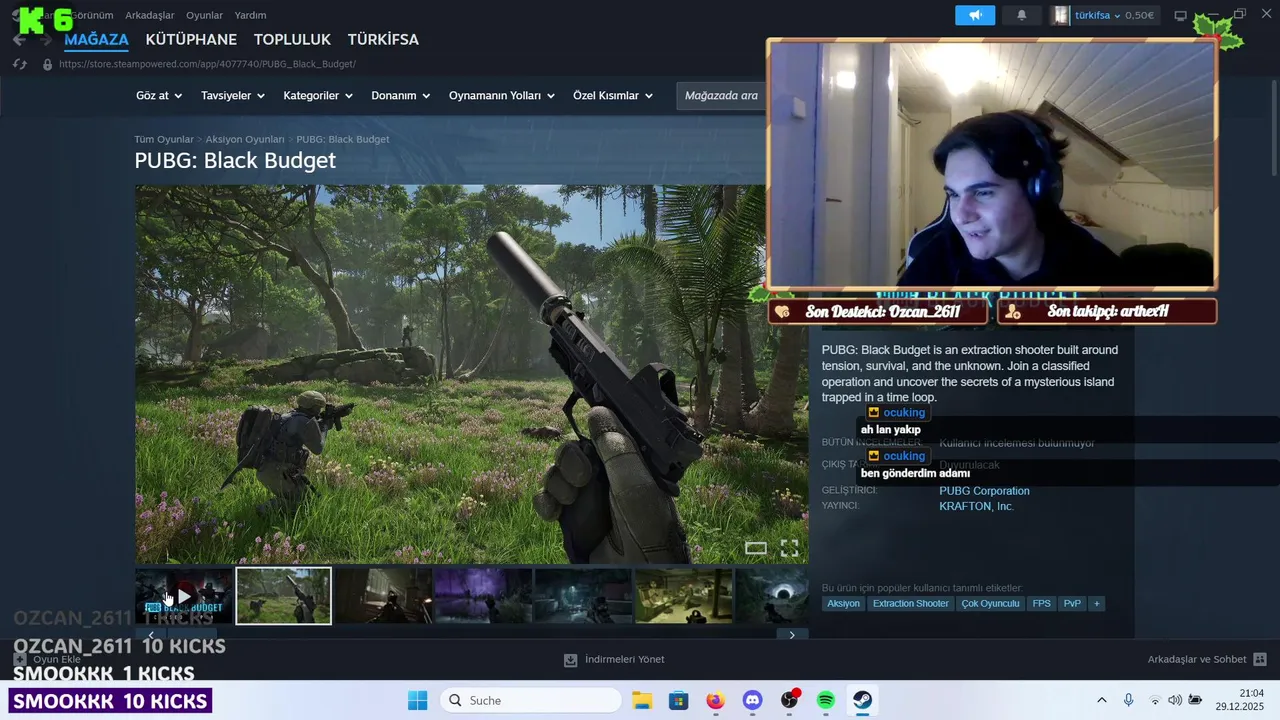
Task: Click the İndirmeleri Yönet label
Action: tap(624, 660)
